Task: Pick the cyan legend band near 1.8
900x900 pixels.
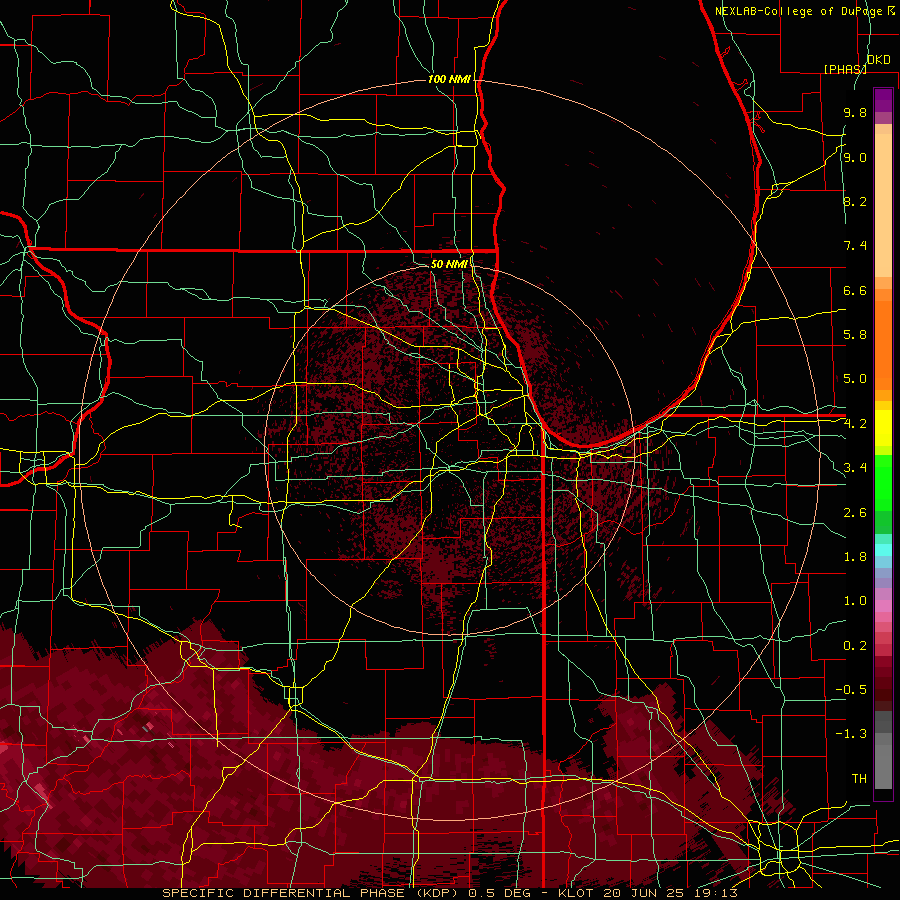Action: (x=883, y=550)
